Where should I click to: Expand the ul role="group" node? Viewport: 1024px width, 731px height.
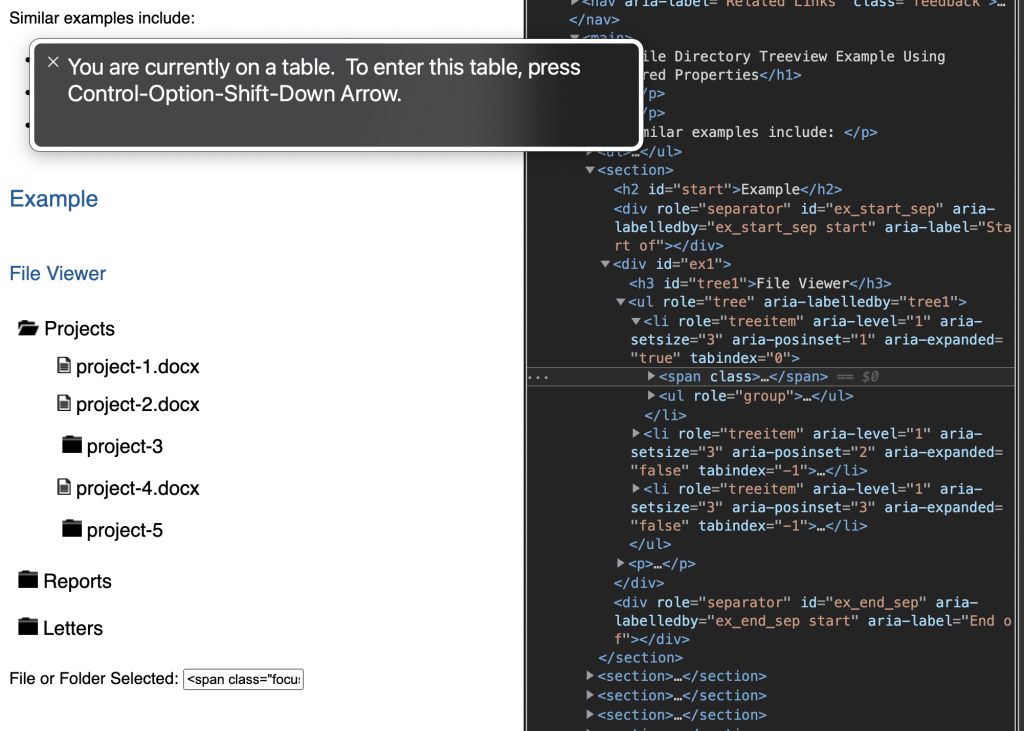pyautogui.click(x=651, y=395)
